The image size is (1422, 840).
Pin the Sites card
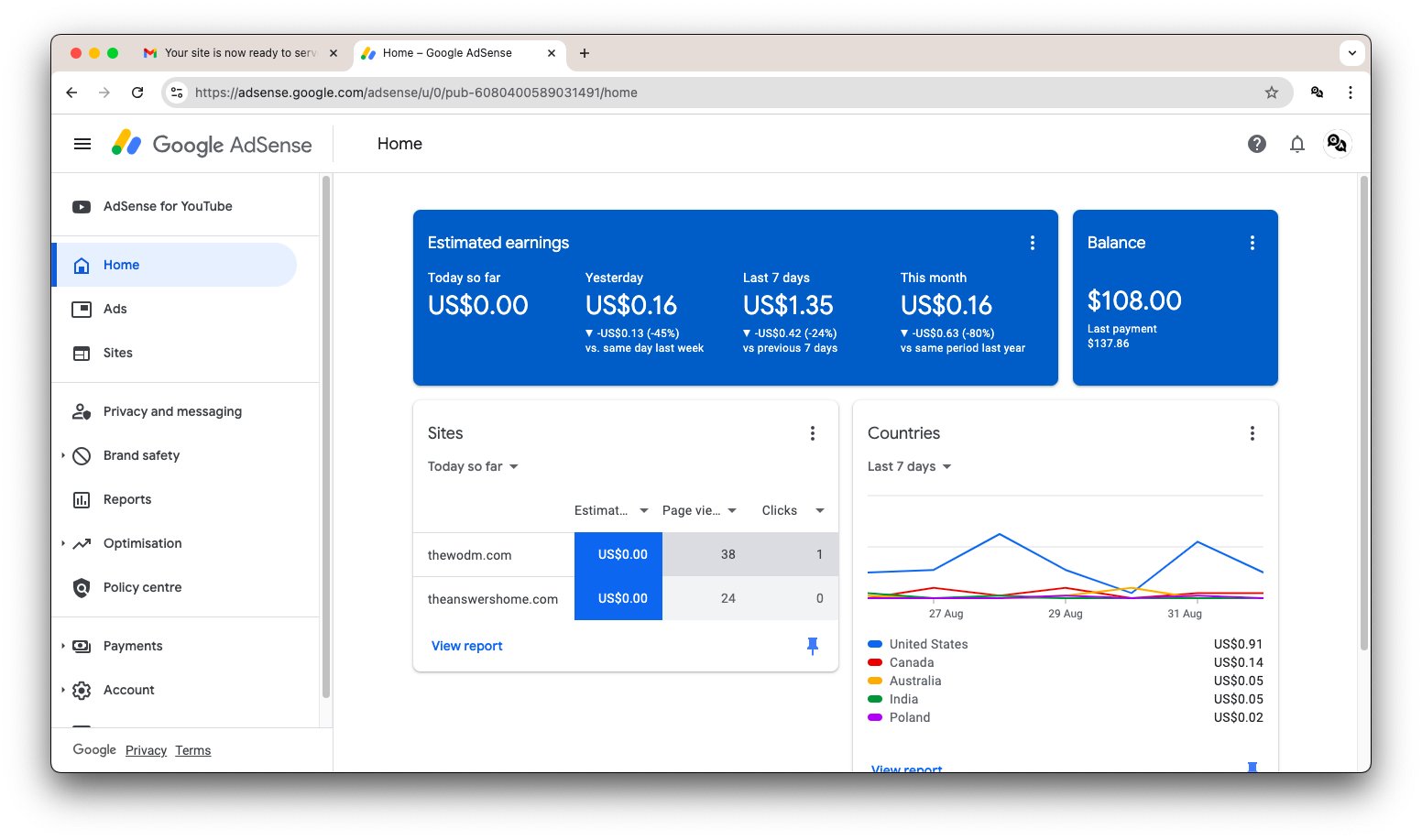pos(813,647)
